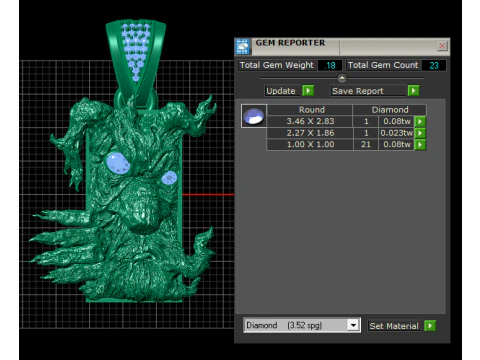The height and width of the screenshot is (360, 480).
Task: Click the Total Gem Count label
Action: (x=383, y=65)
